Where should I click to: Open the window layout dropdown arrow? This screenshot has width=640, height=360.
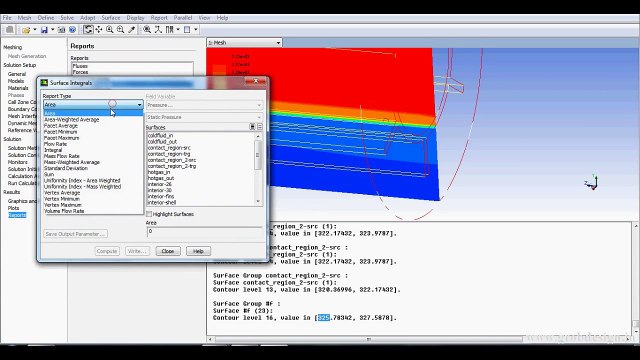[x=196, y=29]
